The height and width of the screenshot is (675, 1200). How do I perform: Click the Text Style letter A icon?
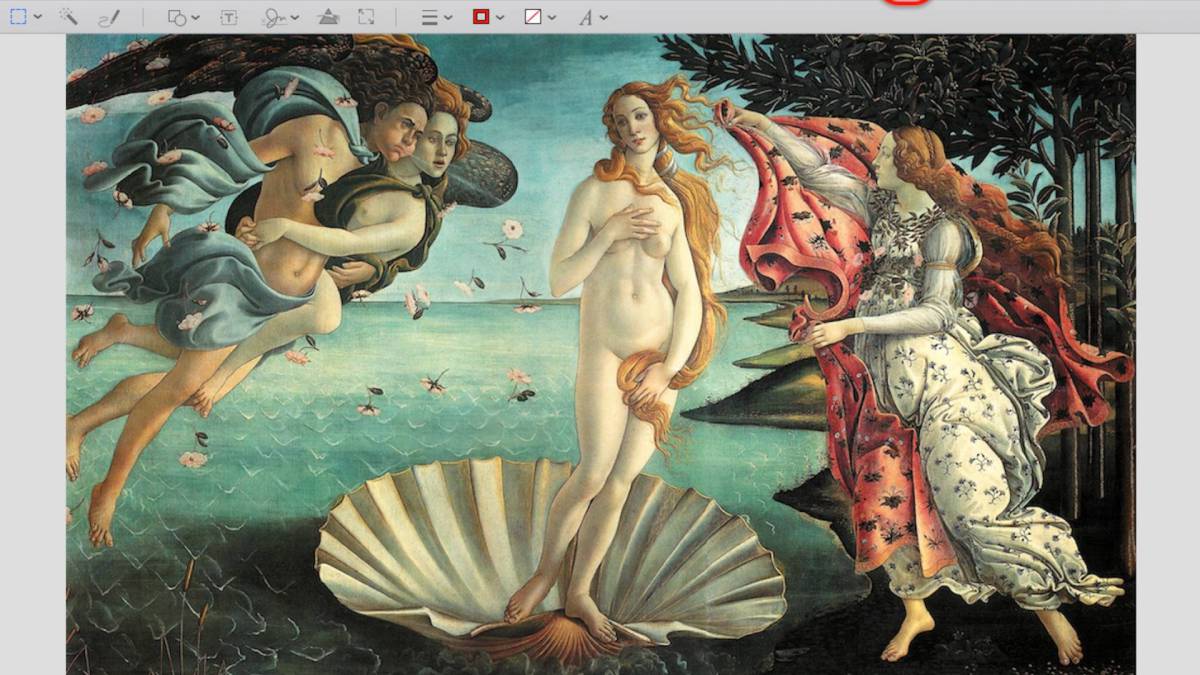585,17
